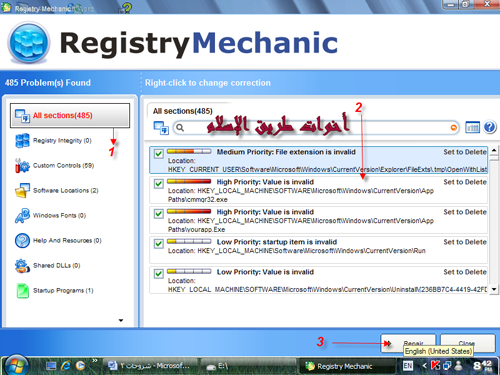Expand quick launch overflow chevron
Image resolution: width=500 pixels, height=375 pixels.
[x=95, y=360]
